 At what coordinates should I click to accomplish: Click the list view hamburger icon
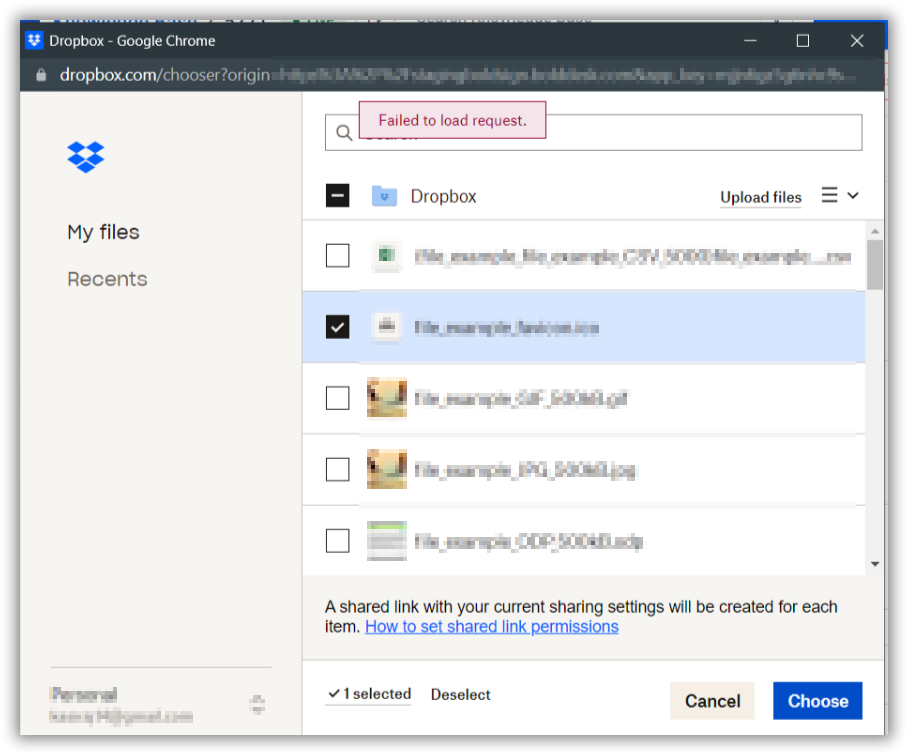point(830,196)
